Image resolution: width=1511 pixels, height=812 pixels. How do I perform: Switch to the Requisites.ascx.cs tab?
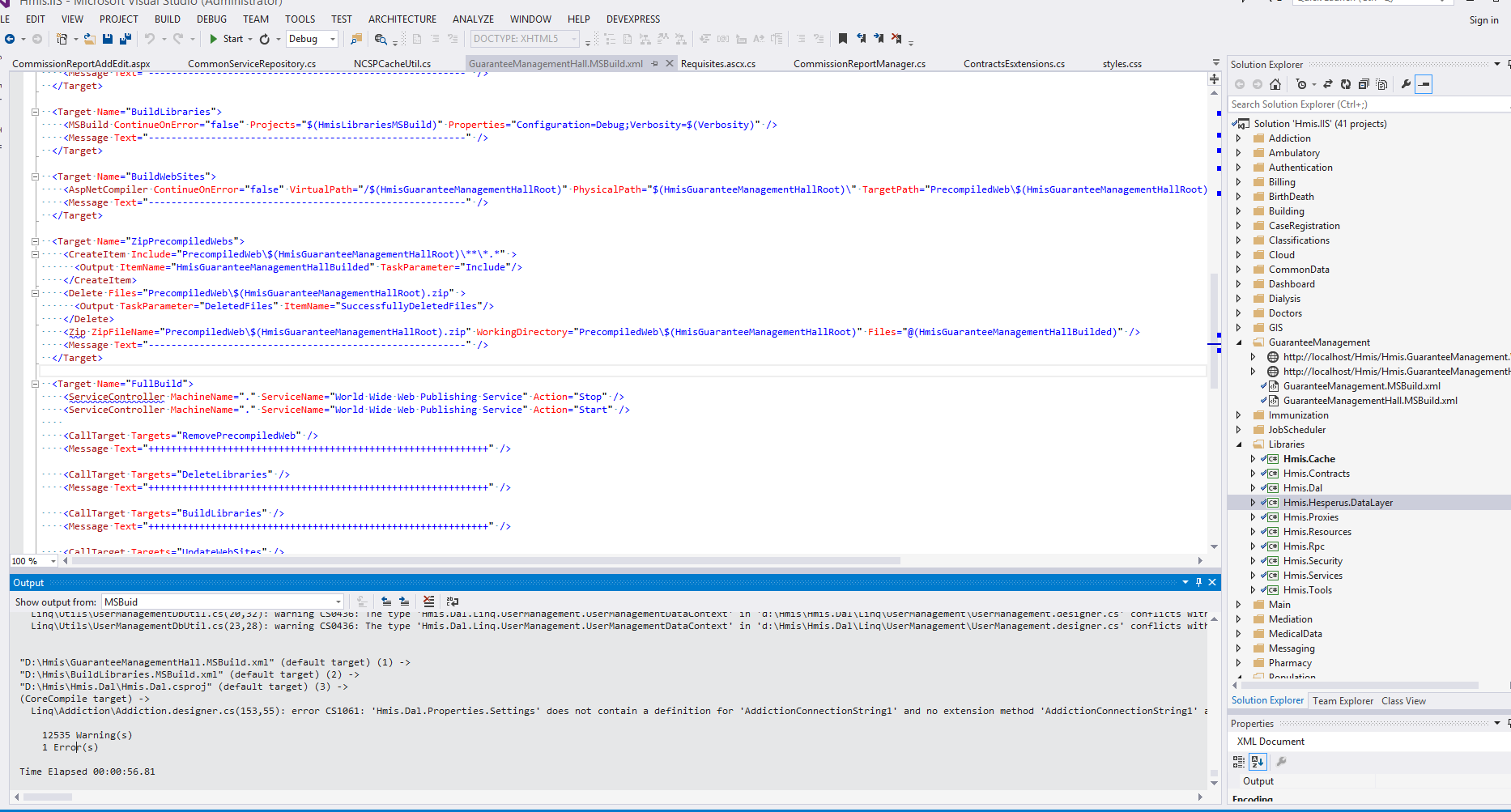pyautogui.click(x=717, y=64)
